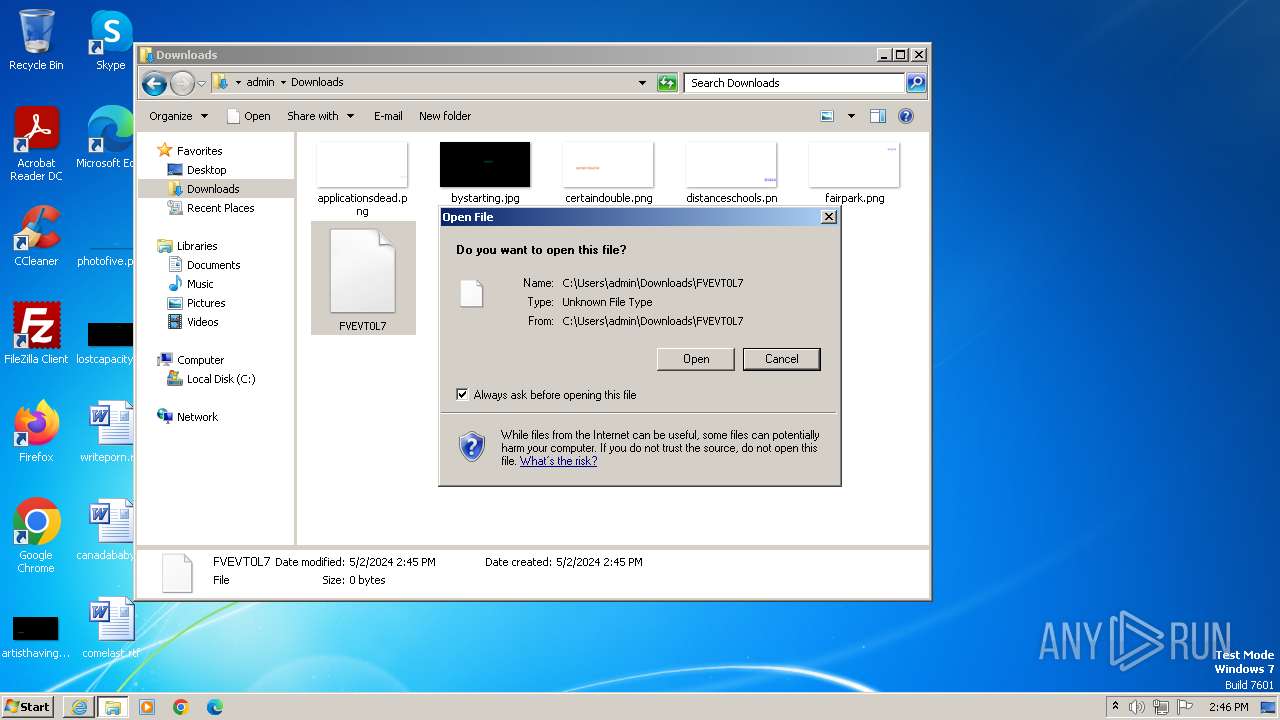1280x720 pixels.
Task: Open Windows Media Player from taskbar
Action: [147, 707]
